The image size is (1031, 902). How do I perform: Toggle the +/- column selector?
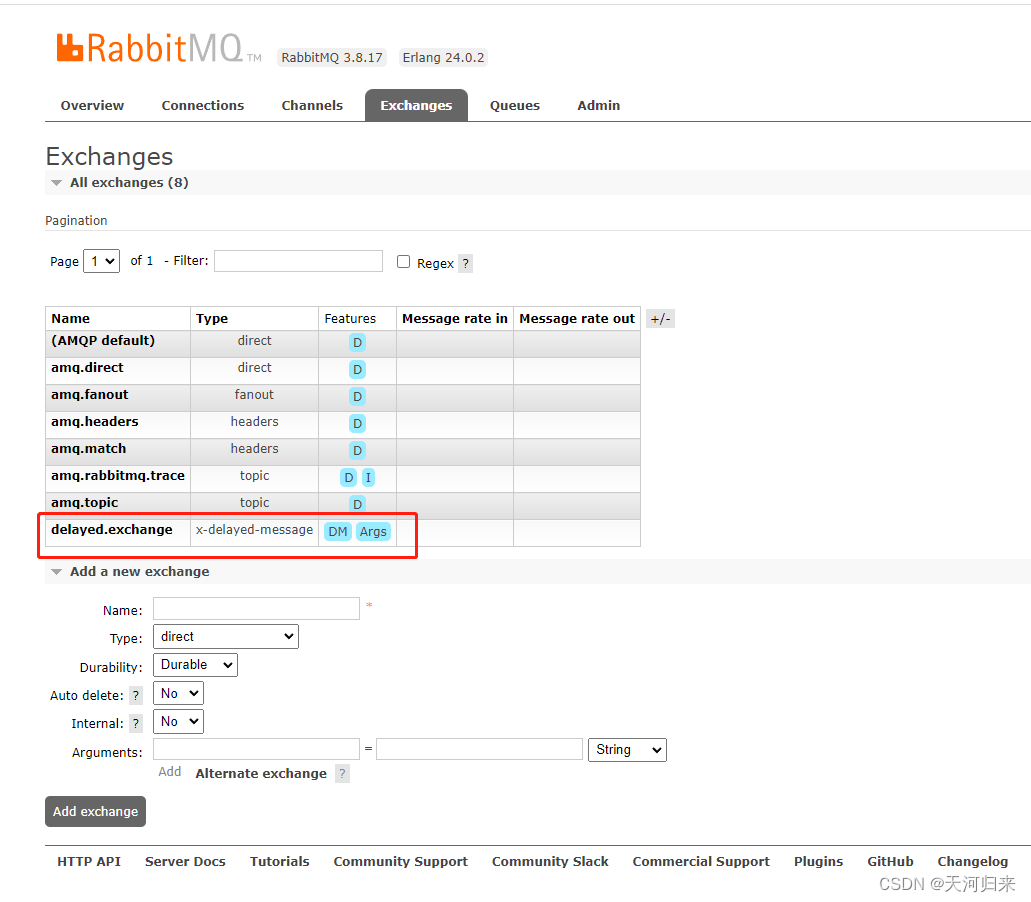tap(660, 319)
